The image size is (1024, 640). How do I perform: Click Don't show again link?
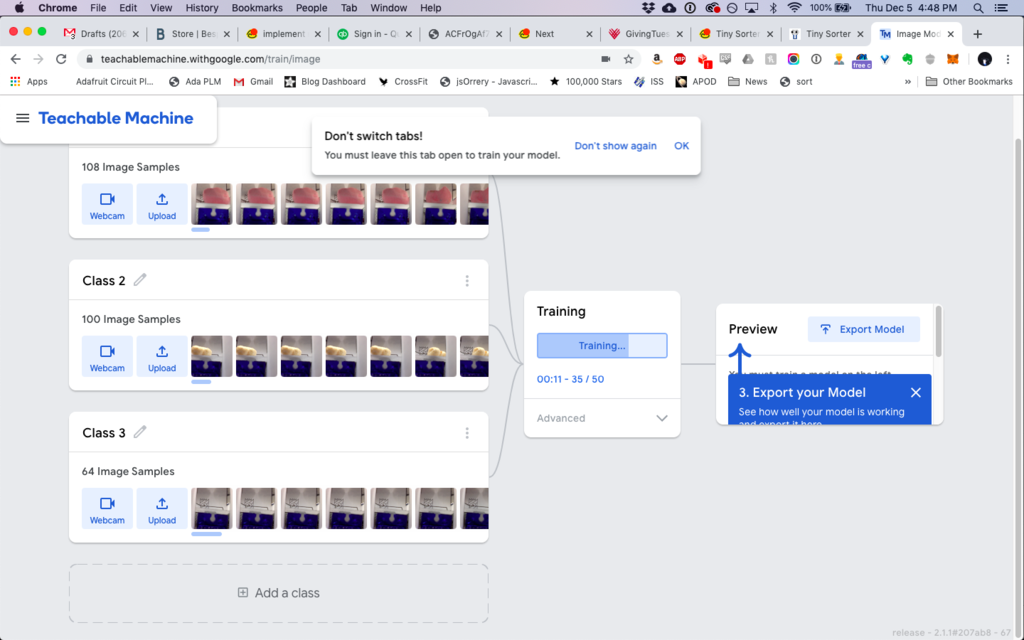[615, 146]
